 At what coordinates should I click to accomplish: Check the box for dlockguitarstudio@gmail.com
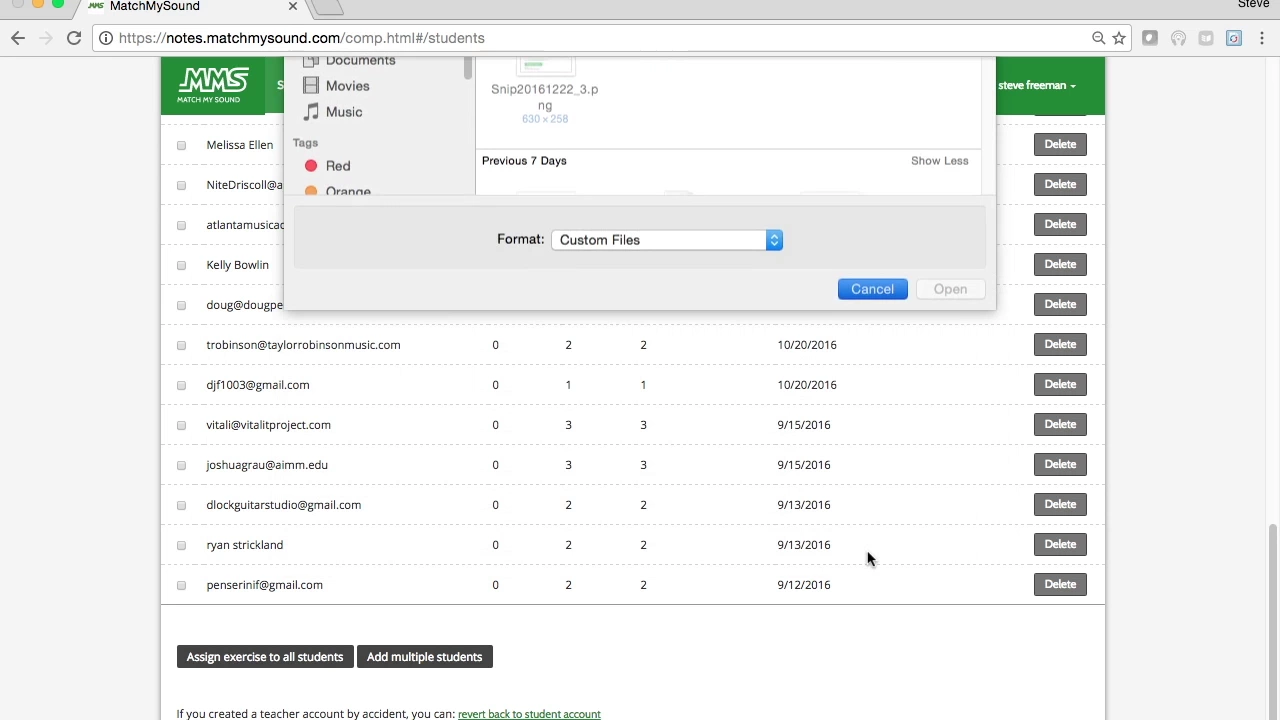181,505
